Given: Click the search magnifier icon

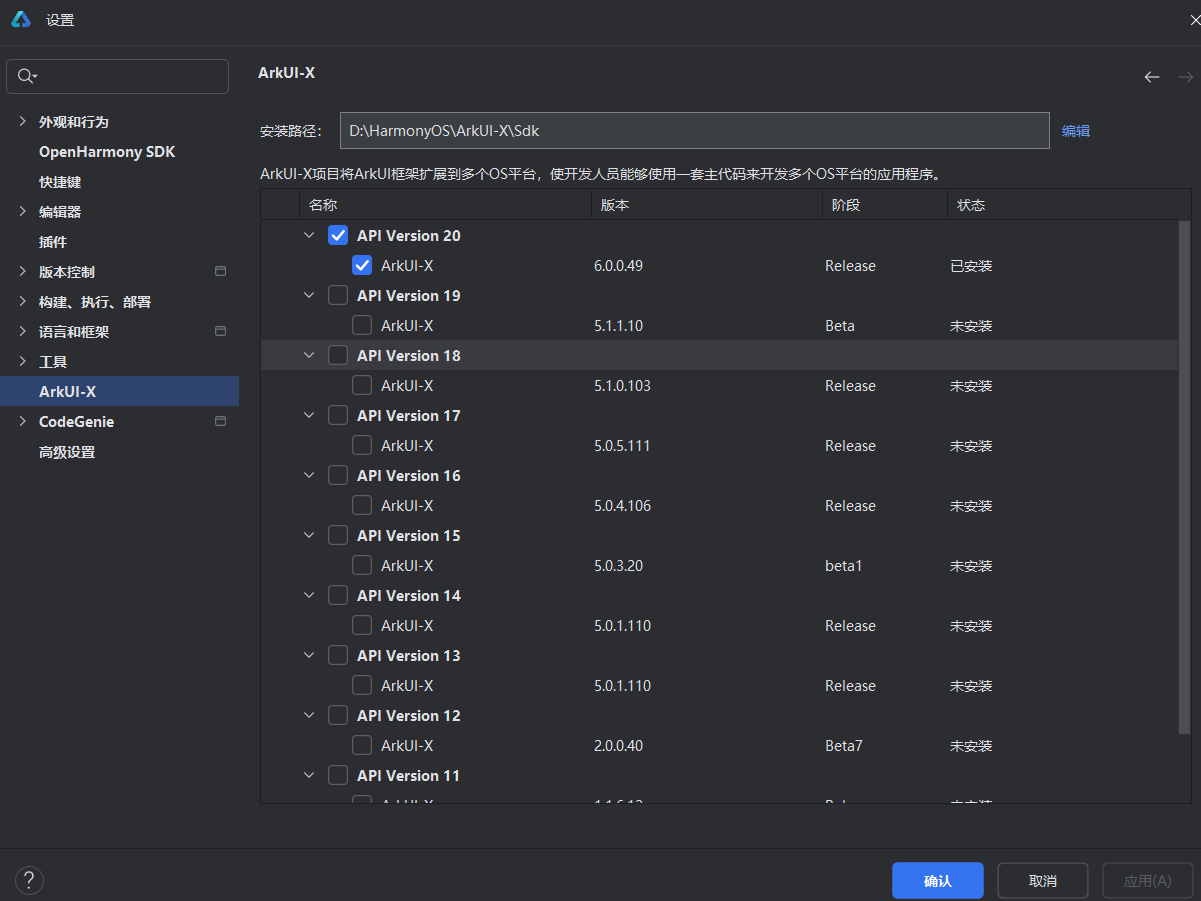Looking at the screenshot, I should 26,76.
